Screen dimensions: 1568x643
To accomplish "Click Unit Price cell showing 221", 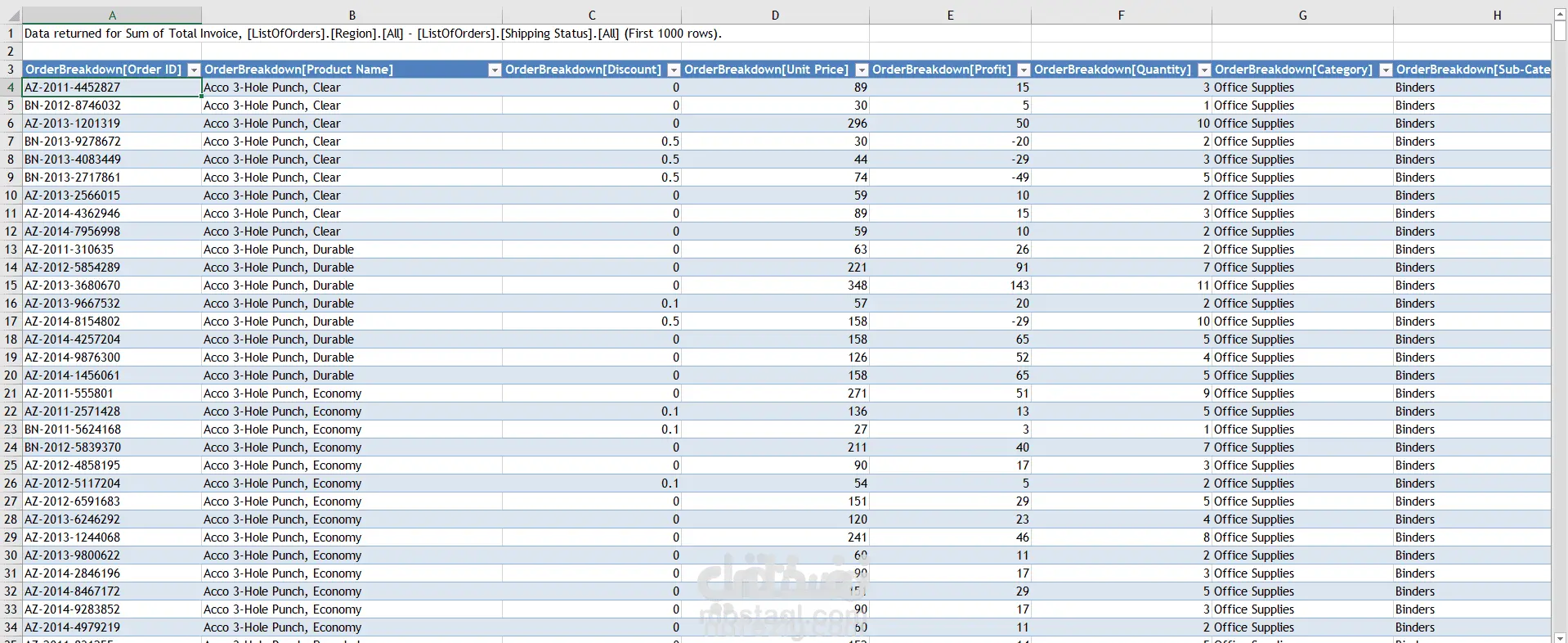I will pos(775,268).
